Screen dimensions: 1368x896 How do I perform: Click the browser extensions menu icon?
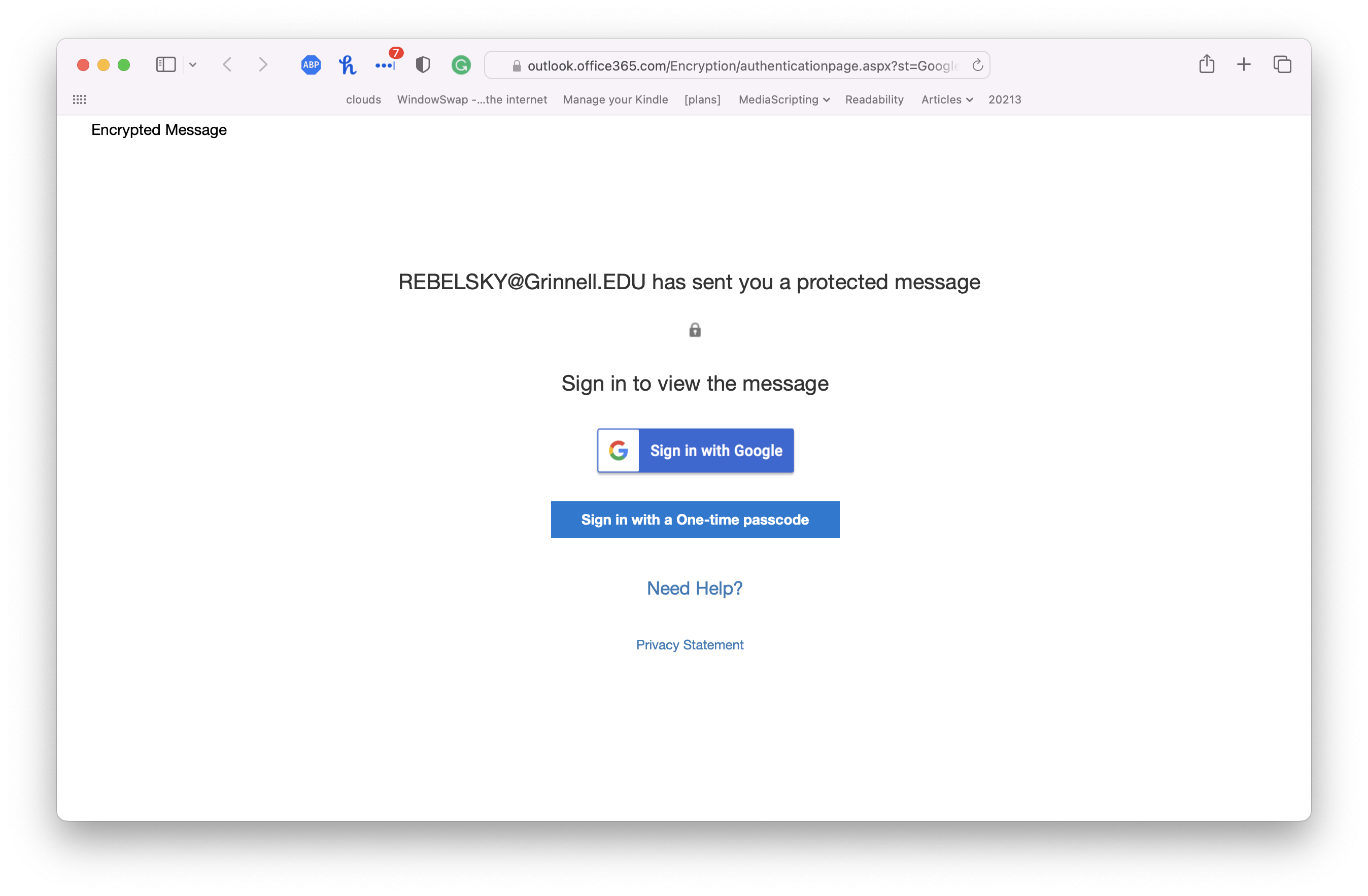coord(385,65)
